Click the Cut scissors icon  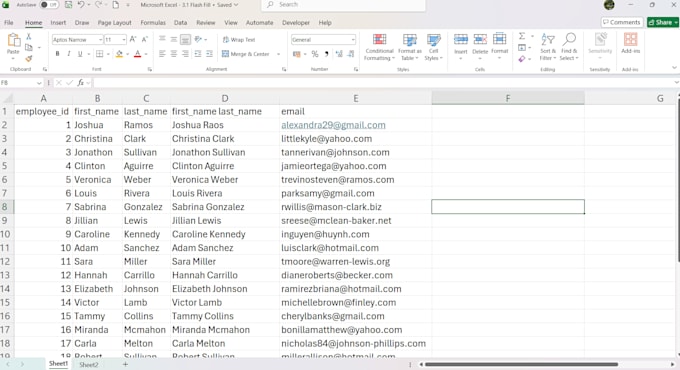[29, 36]
